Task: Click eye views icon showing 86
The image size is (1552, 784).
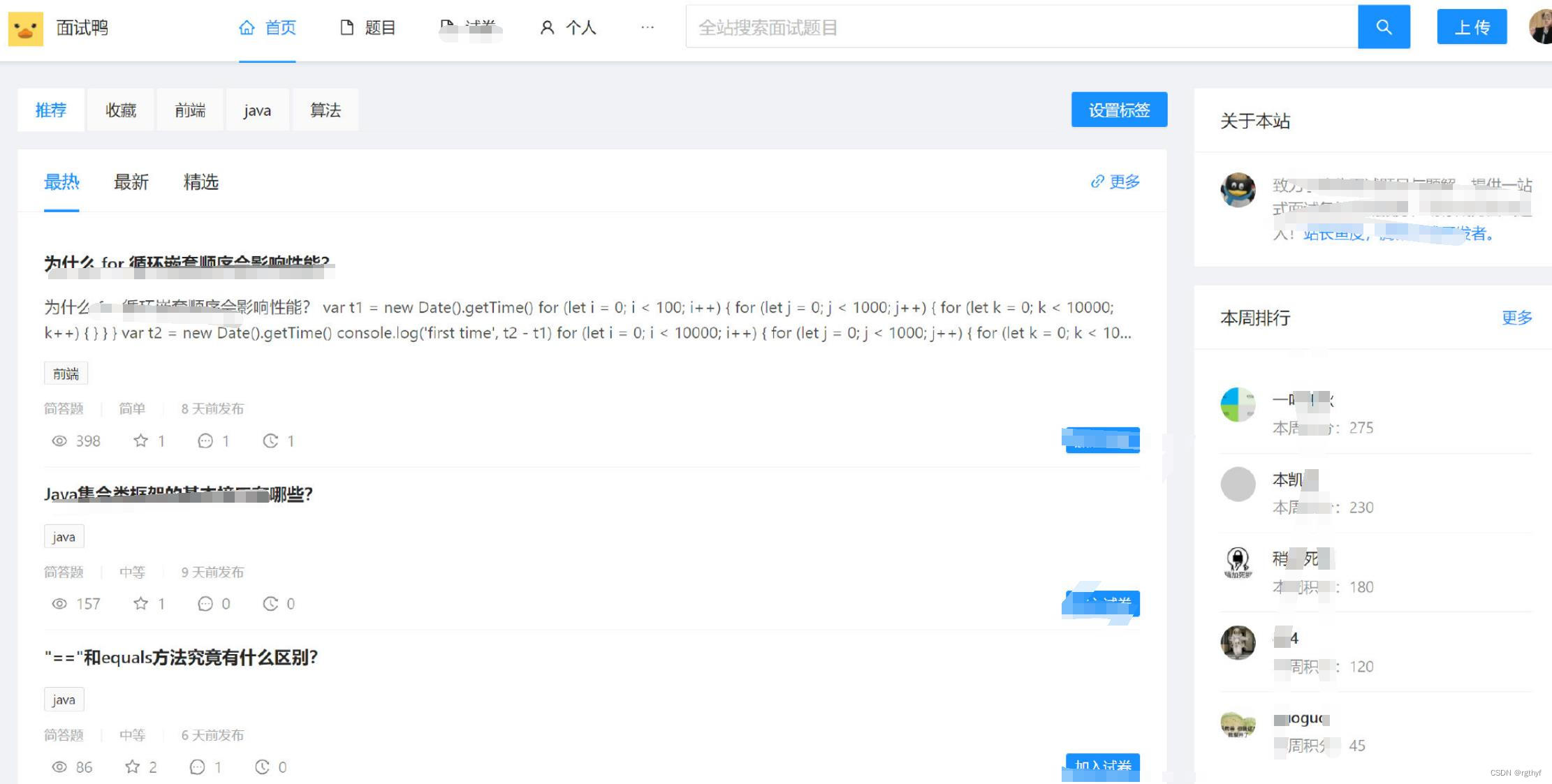Action: click(59, 767)
